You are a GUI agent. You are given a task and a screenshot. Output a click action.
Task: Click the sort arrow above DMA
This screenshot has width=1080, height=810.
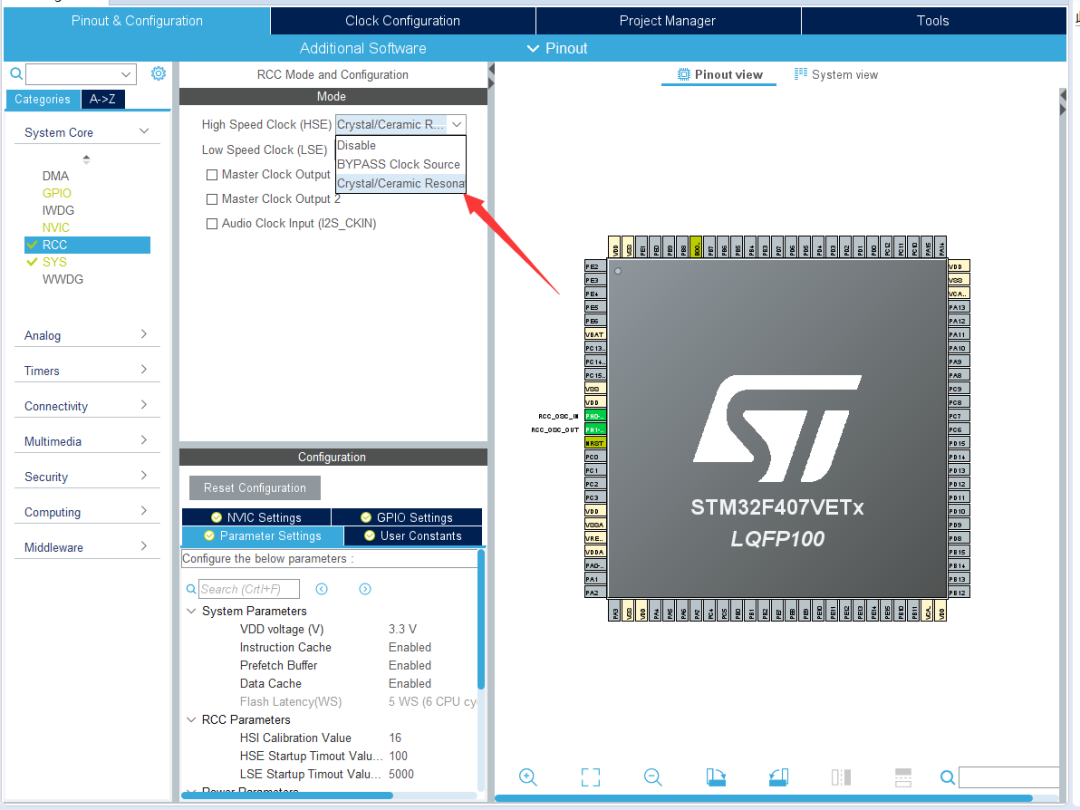click(86, 159)
